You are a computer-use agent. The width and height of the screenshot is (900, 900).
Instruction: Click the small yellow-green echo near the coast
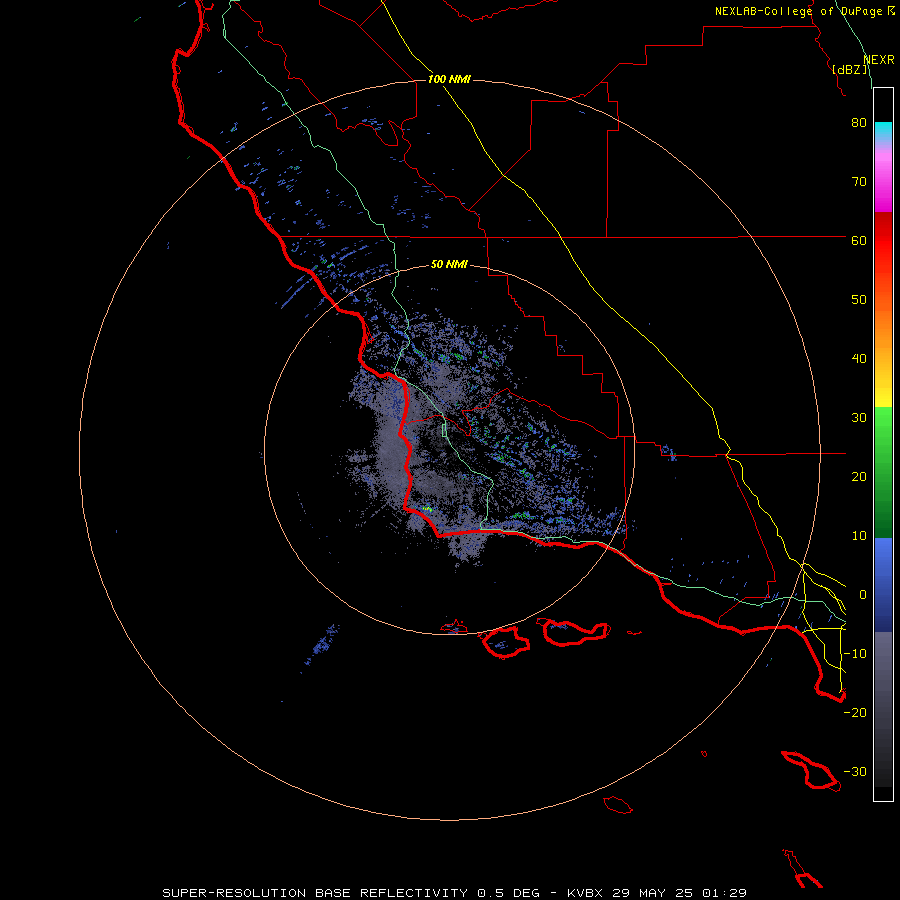coord(426,509)
